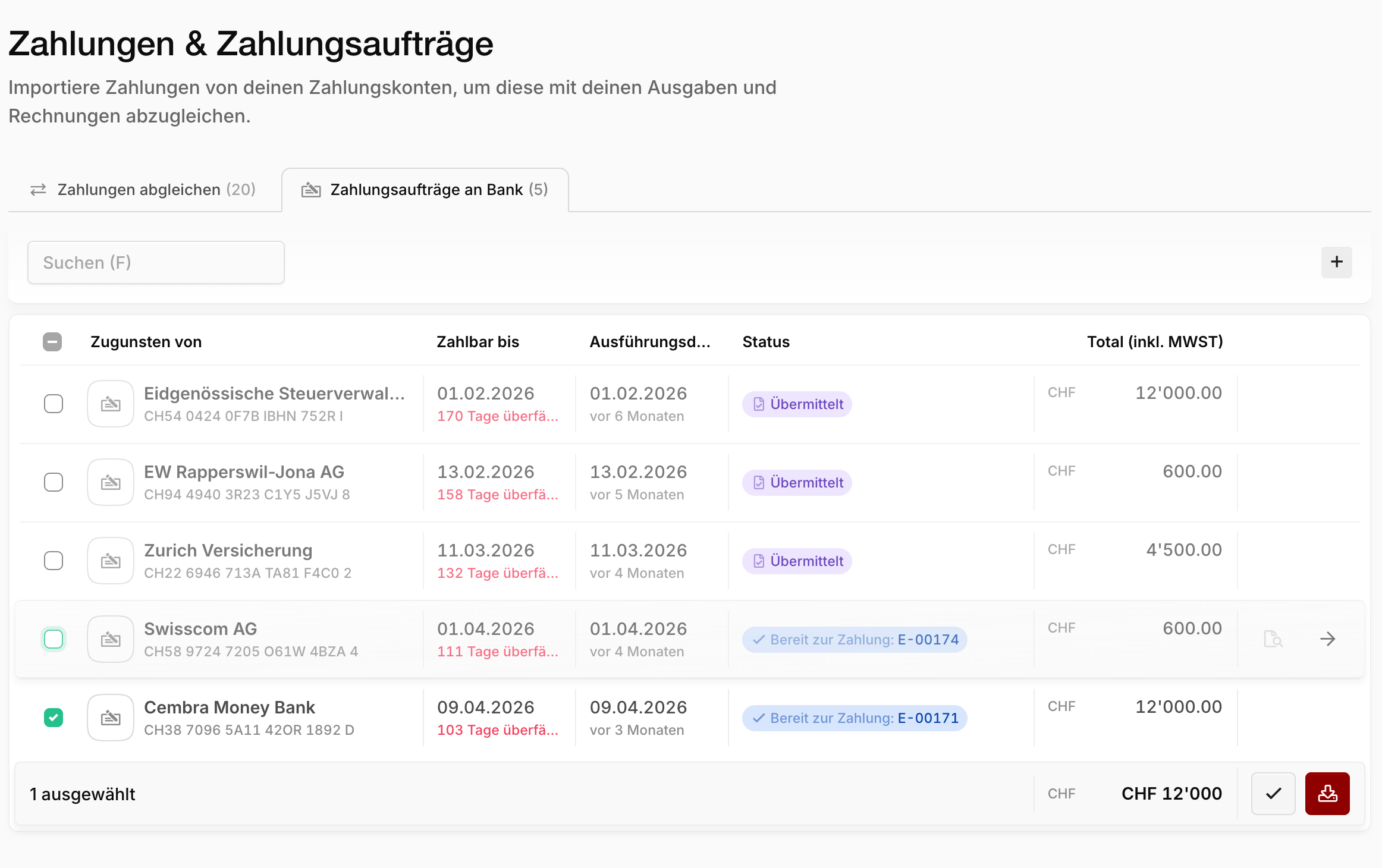Click total 4'500.00 in Zurich Versicherung row
This screenshot has width=1382, height=868.
[x=1184, y=550]
